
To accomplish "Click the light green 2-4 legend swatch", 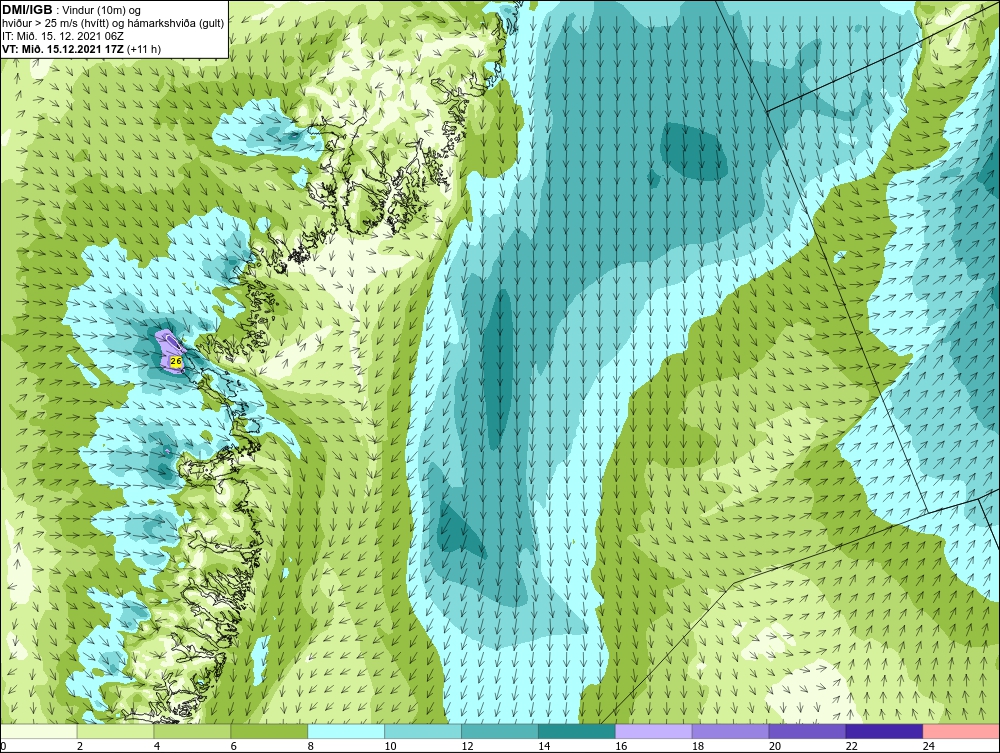I will click(115, 731).
